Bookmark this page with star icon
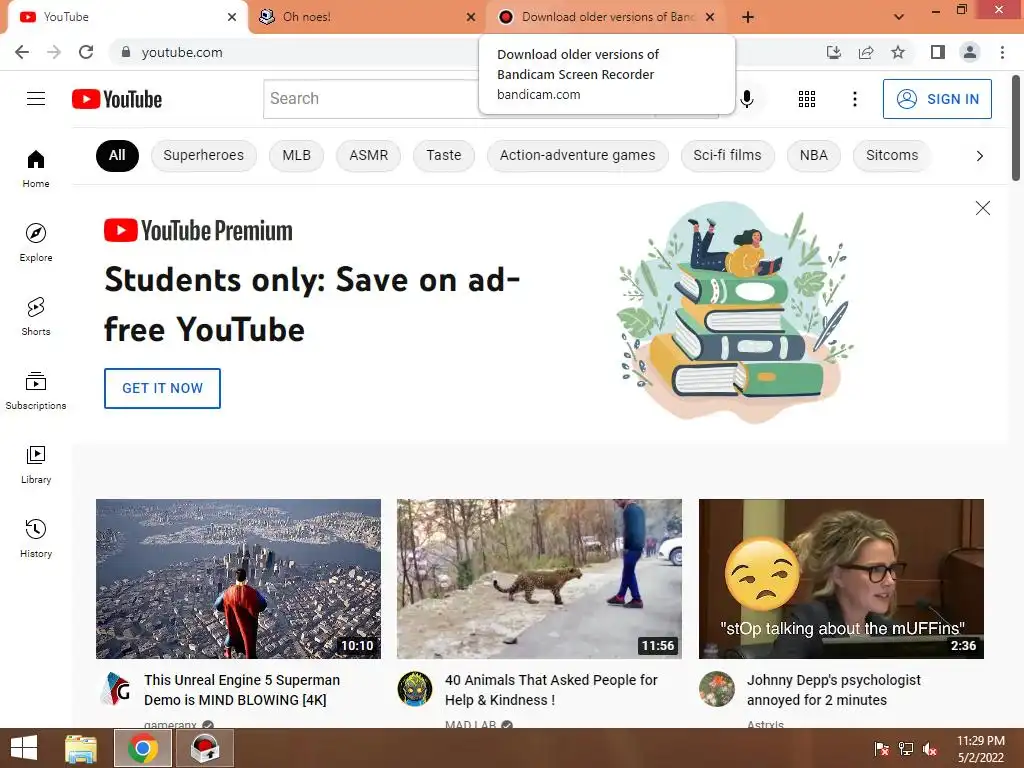Image resolution: width=1024 pixels, height=768 pixels. tap(898, 52)
